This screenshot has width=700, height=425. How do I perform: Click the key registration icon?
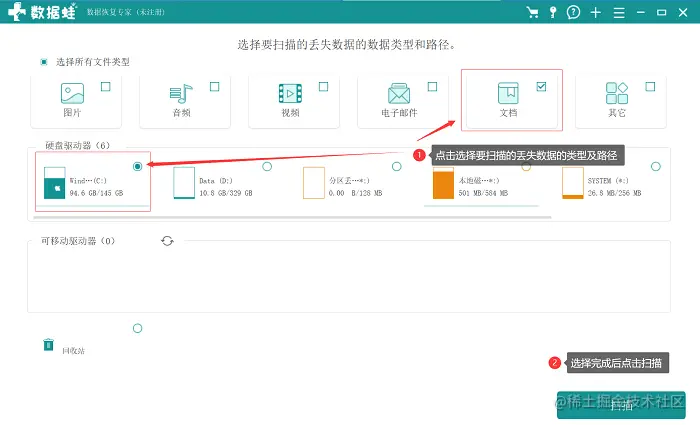click(553, 12)
